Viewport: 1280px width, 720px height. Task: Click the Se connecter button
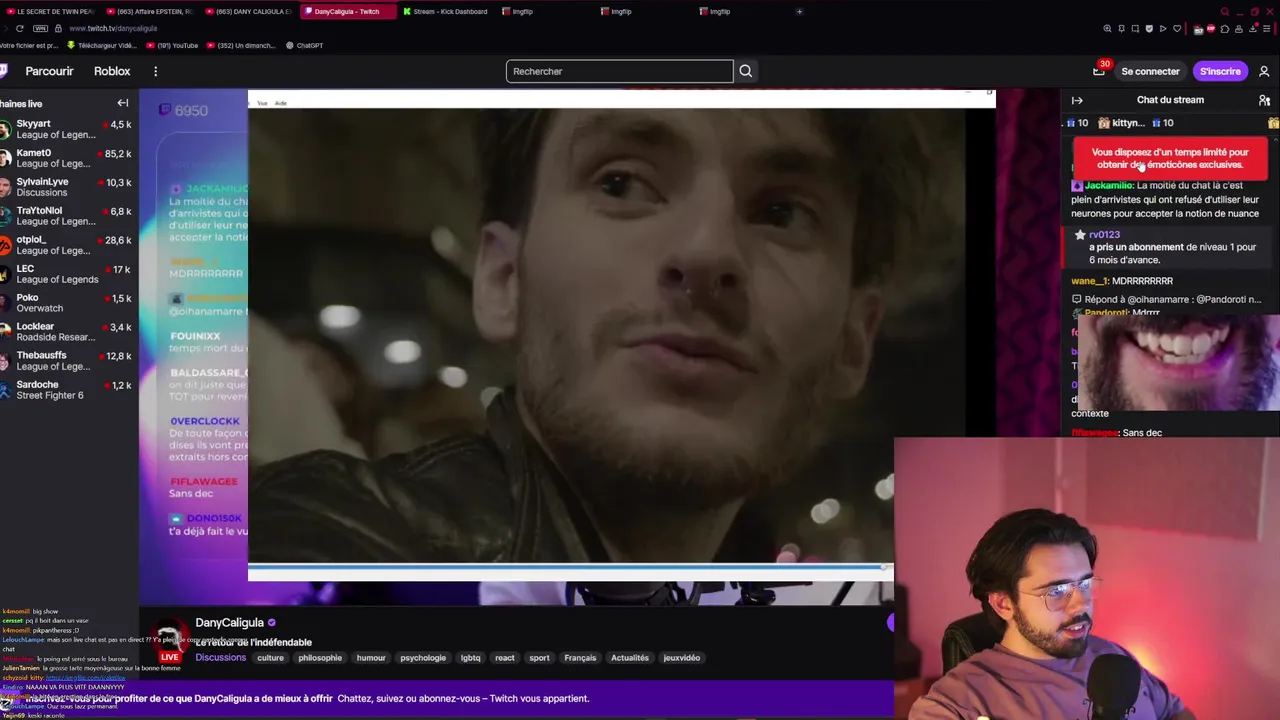pos(1150,71)
